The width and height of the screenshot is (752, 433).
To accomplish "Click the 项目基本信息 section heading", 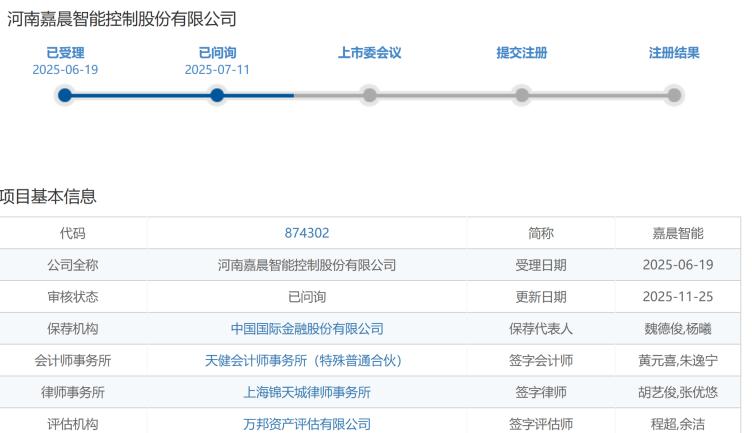I will pyautogui.click(x=49, y=197).
